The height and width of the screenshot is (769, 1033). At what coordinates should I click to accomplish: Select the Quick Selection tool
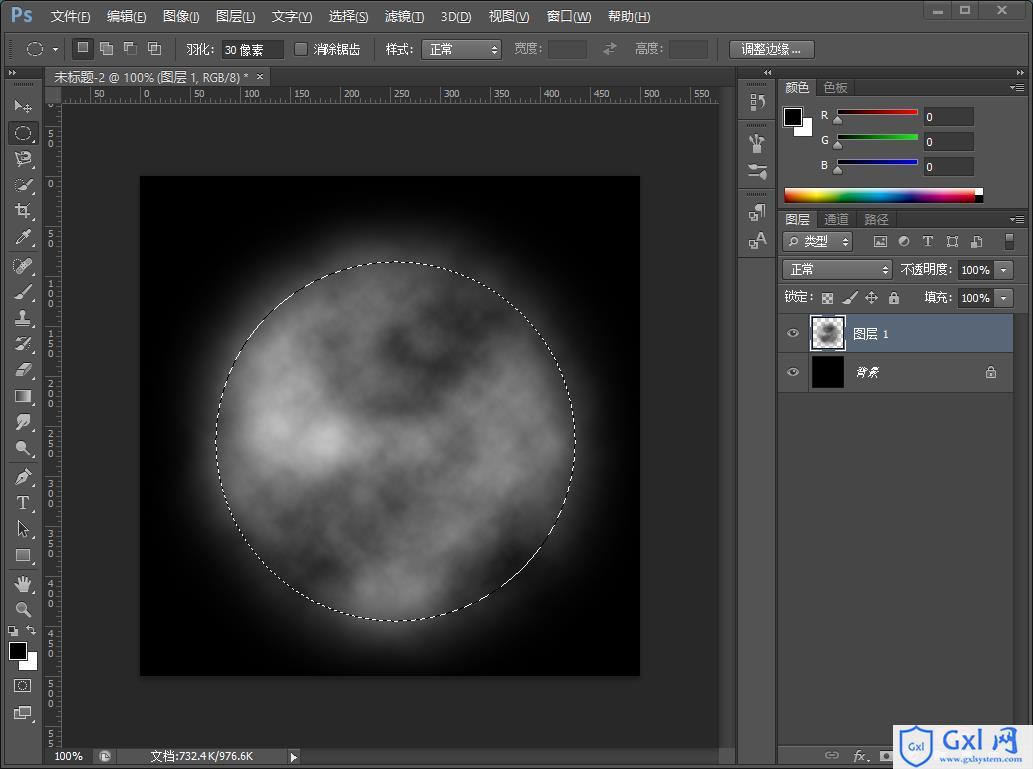tap(23, 185)
